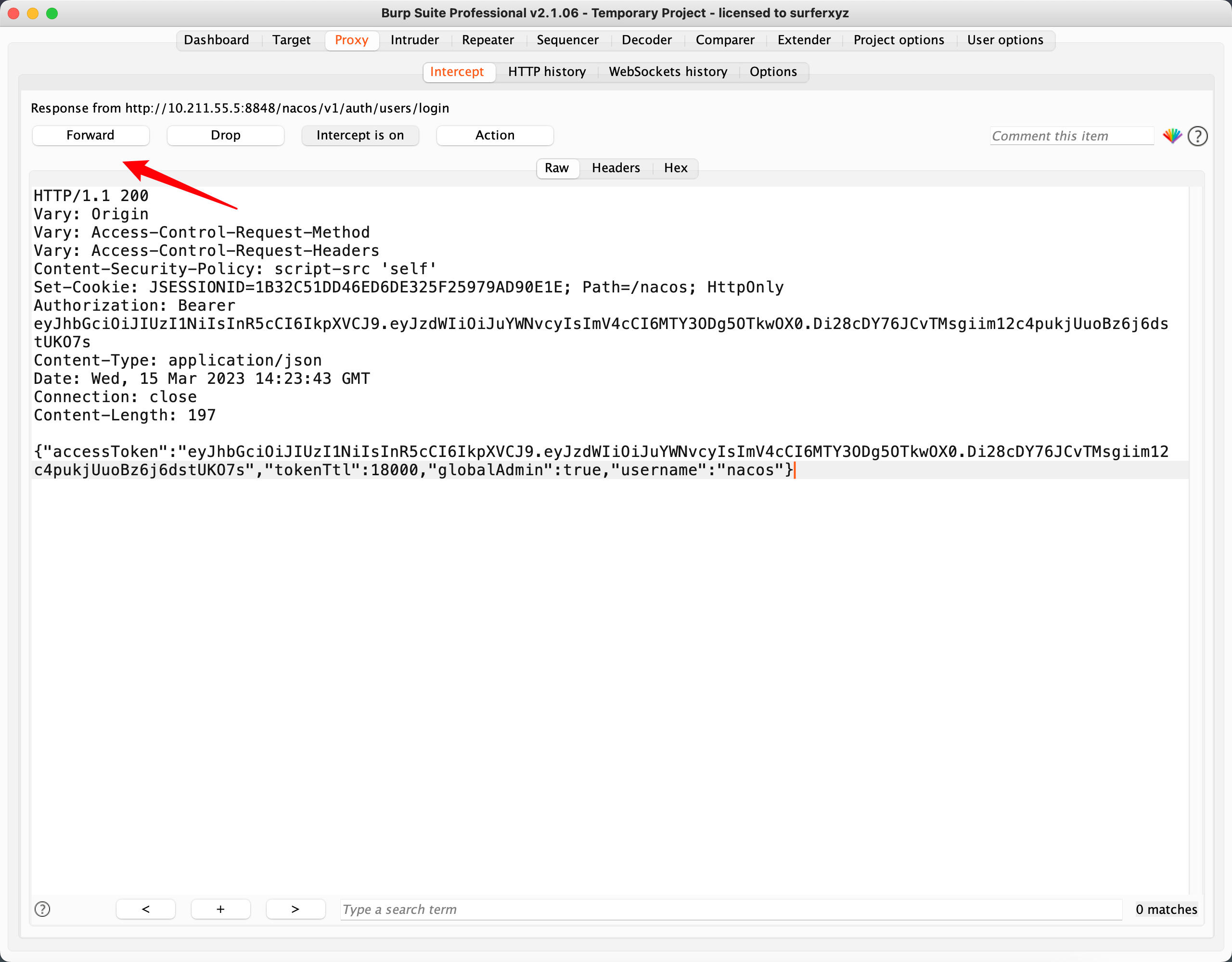Click the Content-Length: 197 line
Image resolution: width=1232 pixels, height=962 pixels.
[x=125, y=415]
